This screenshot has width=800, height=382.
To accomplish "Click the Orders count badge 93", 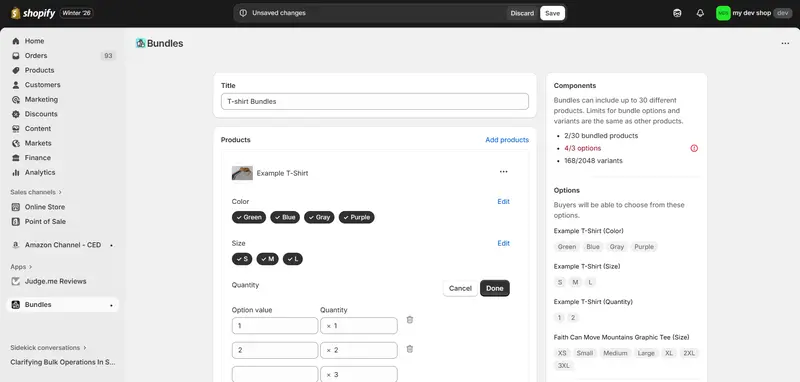I will click(108, 56).
